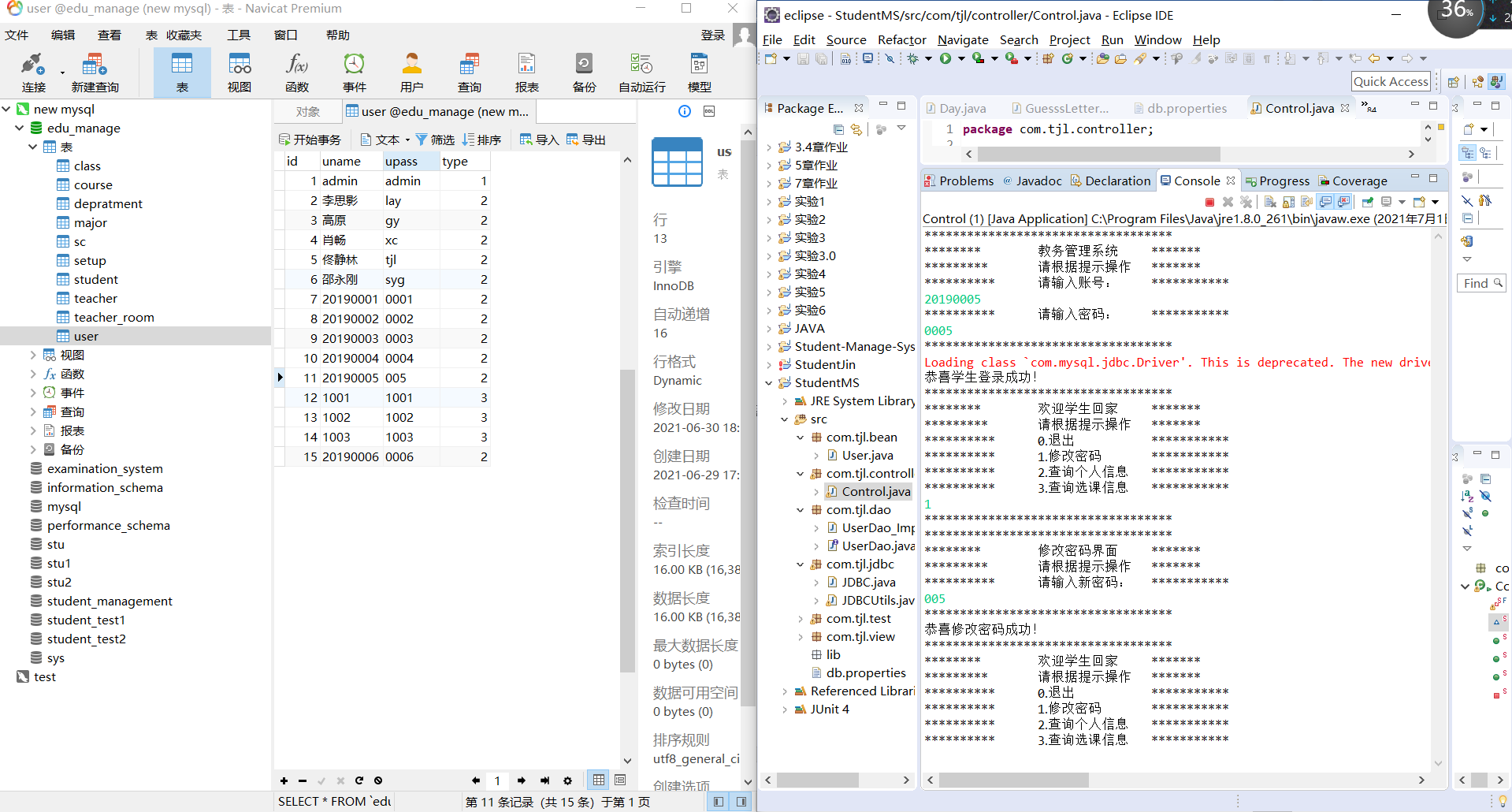Toggle Navicat left pane visibility

[x=718, y=802]
